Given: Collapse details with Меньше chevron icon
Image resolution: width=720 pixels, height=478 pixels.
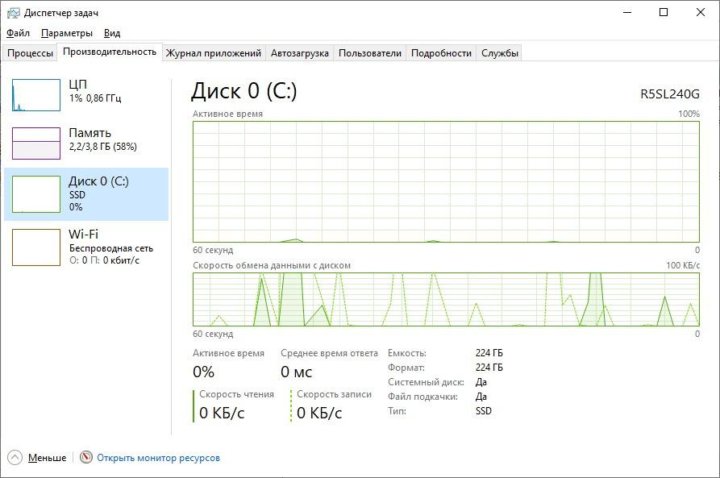Looking at the screenshot, I should point(15,457).
